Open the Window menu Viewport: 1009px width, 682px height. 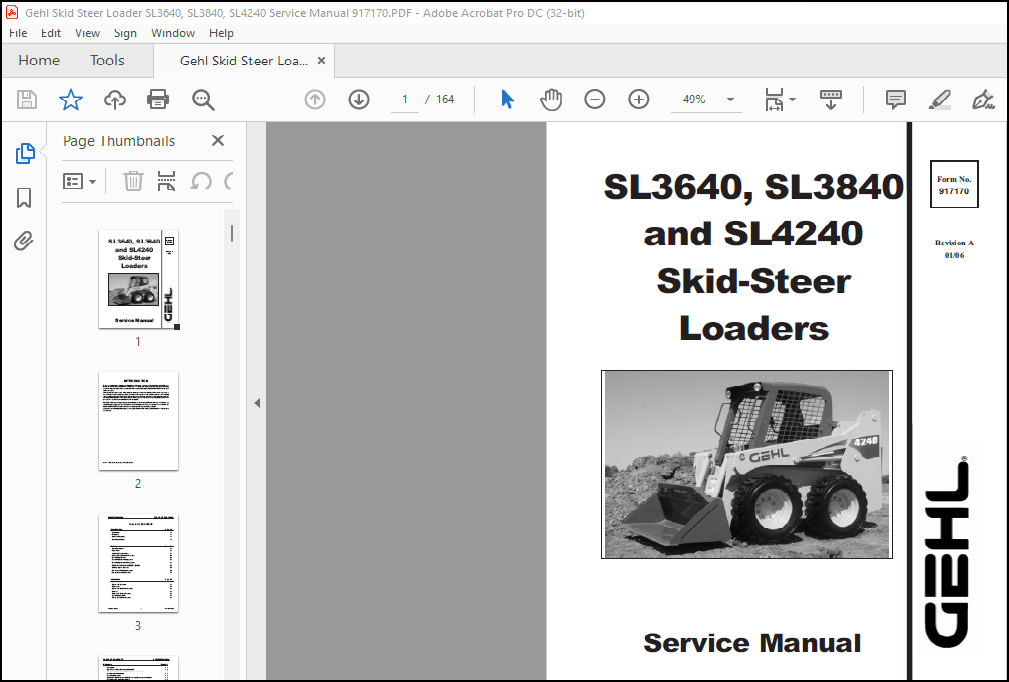[173, 33]
